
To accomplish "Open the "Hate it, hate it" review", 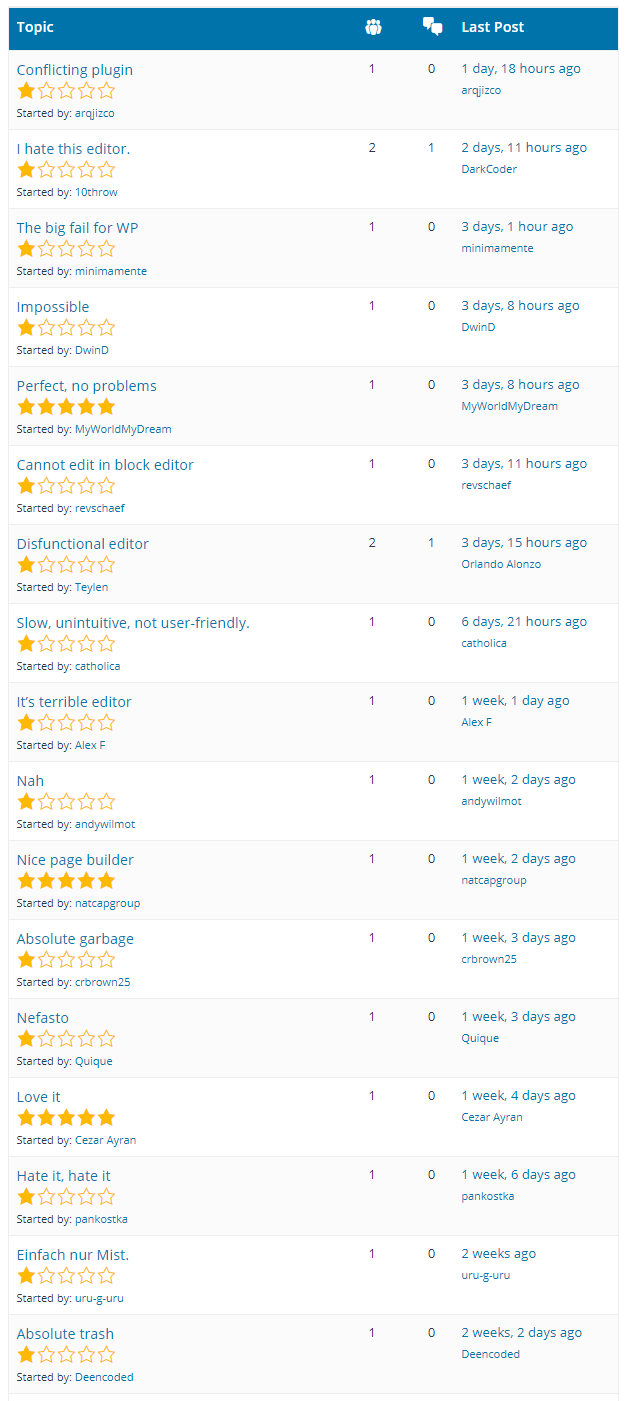I will pos(64,1176).
